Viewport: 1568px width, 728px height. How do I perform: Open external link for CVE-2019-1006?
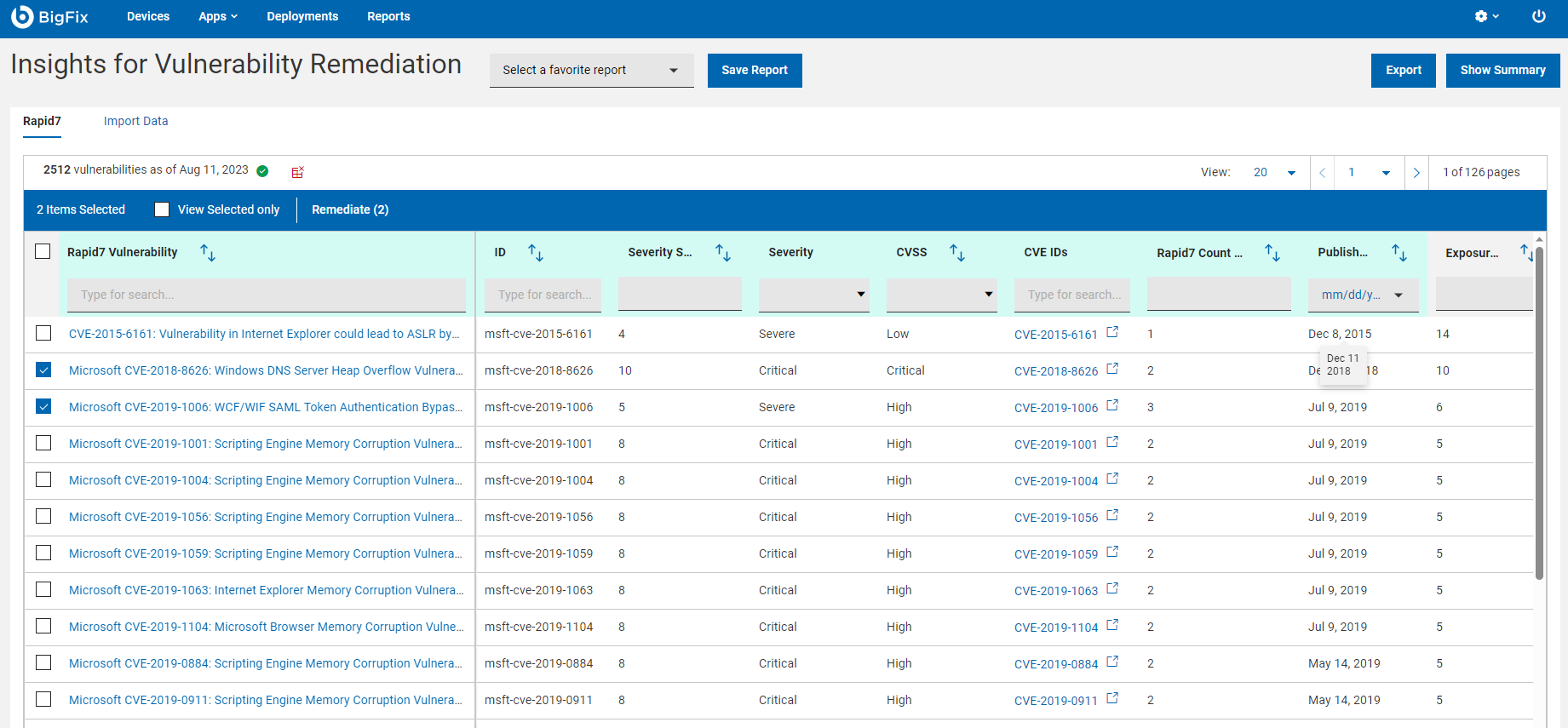[1112, 405]
